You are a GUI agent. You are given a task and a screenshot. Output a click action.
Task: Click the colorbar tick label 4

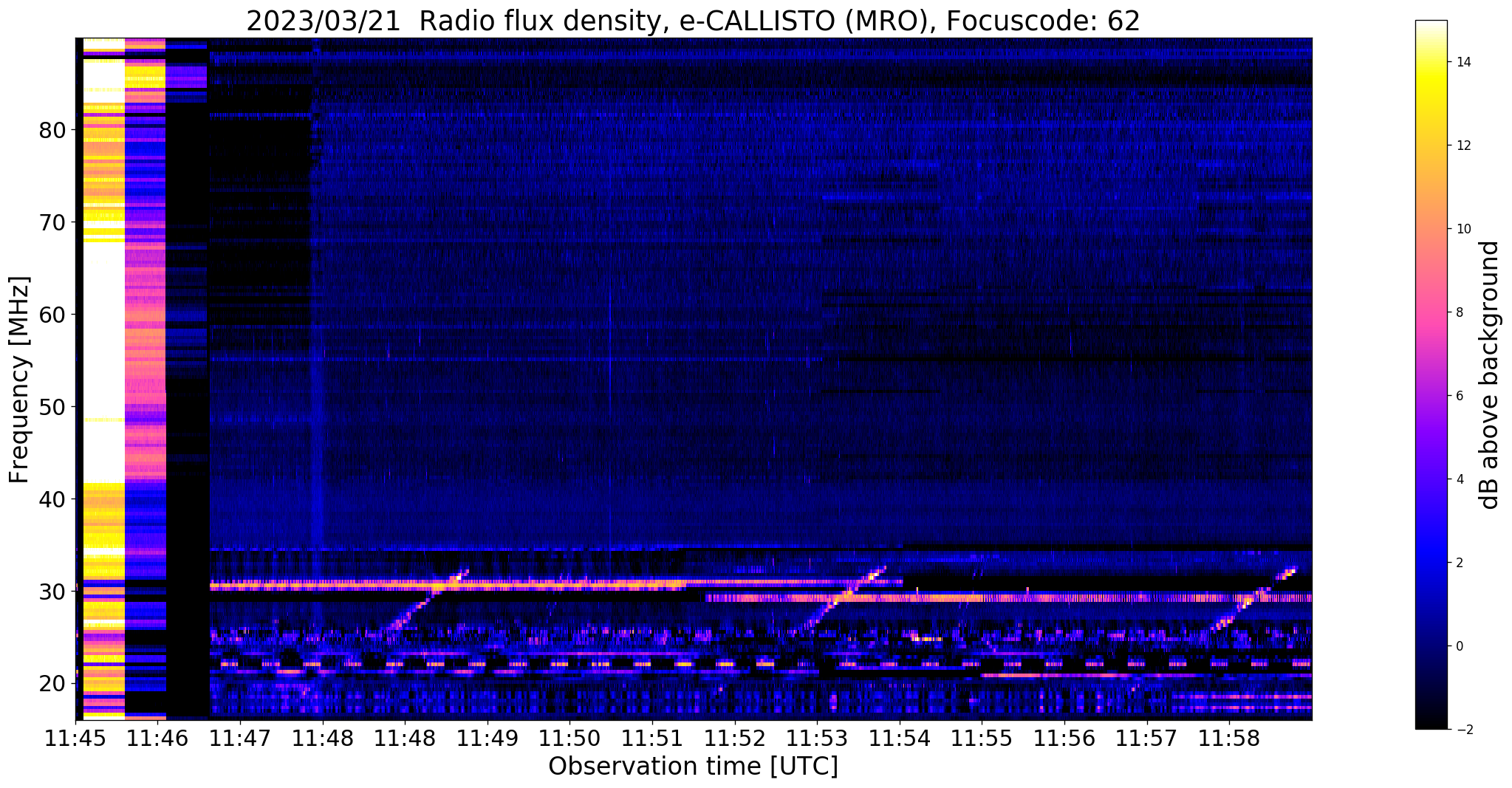coord(1459,479)
